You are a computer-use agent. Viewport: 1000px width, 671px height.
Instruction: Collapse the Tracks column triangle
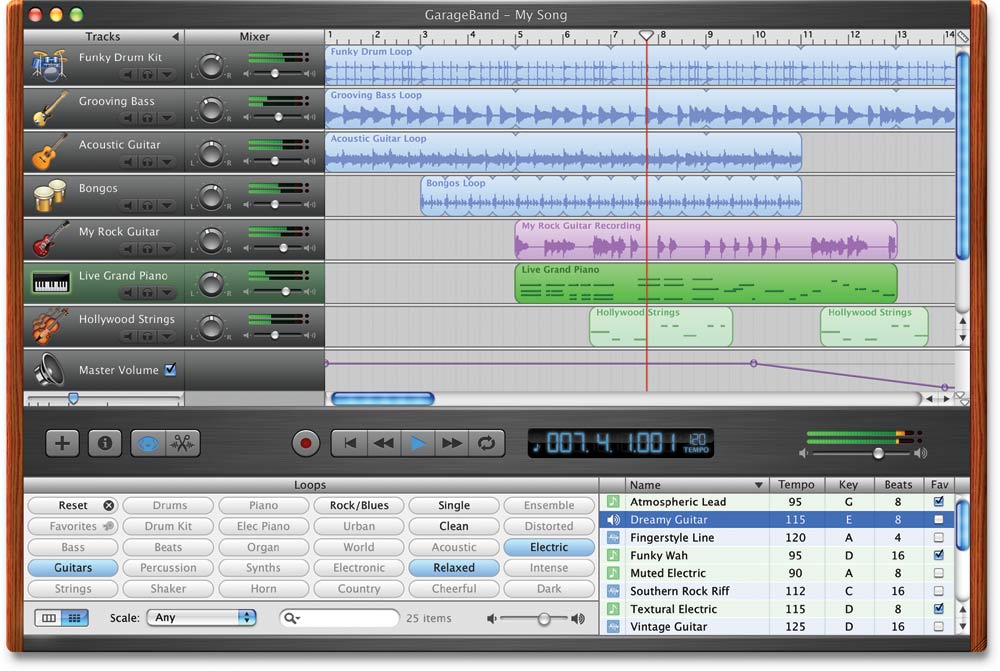[175, 36]
